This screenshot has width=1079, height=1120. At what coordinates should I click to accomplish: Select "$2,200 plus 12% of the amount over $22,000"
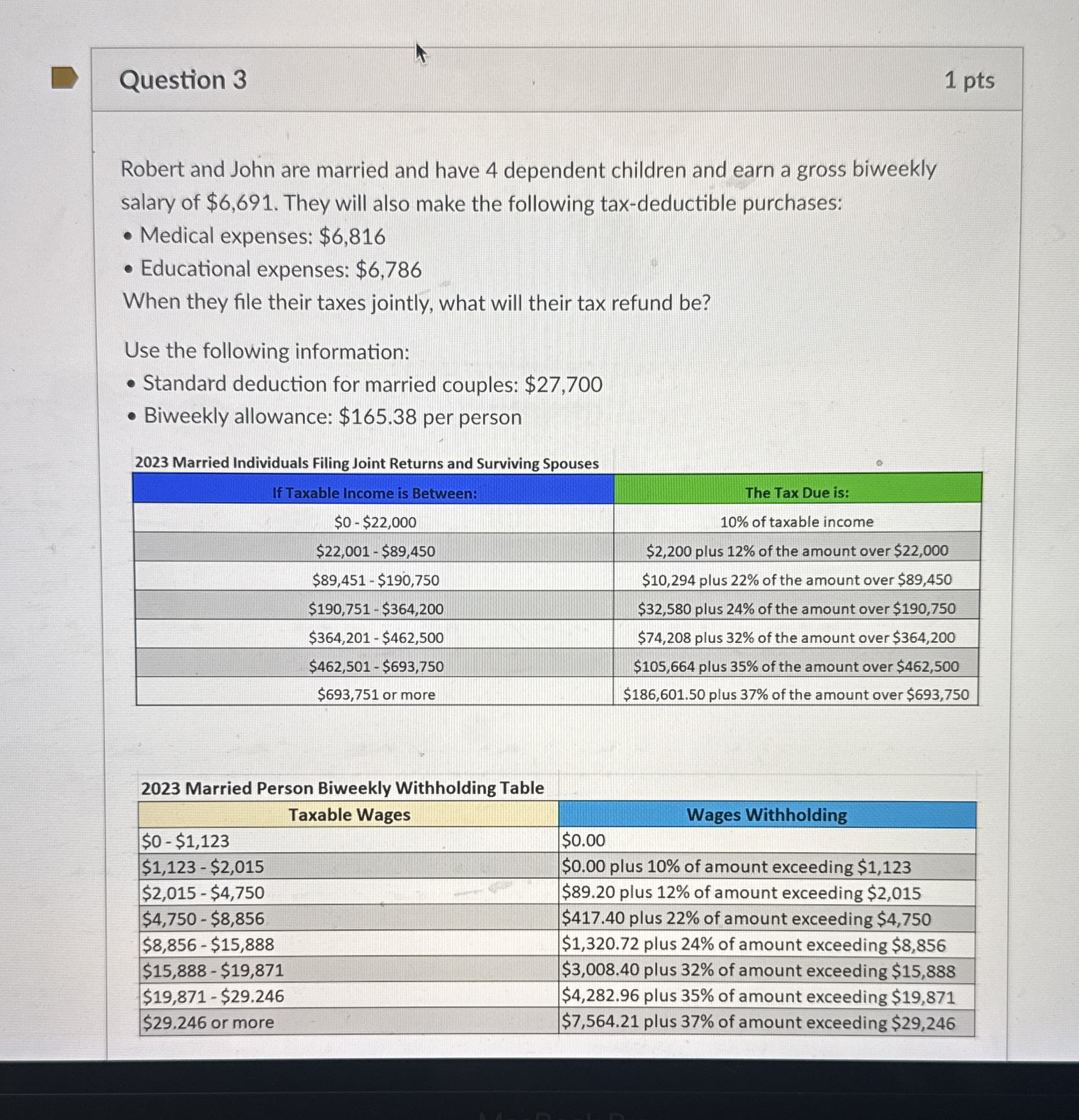[x=797, y=547]
